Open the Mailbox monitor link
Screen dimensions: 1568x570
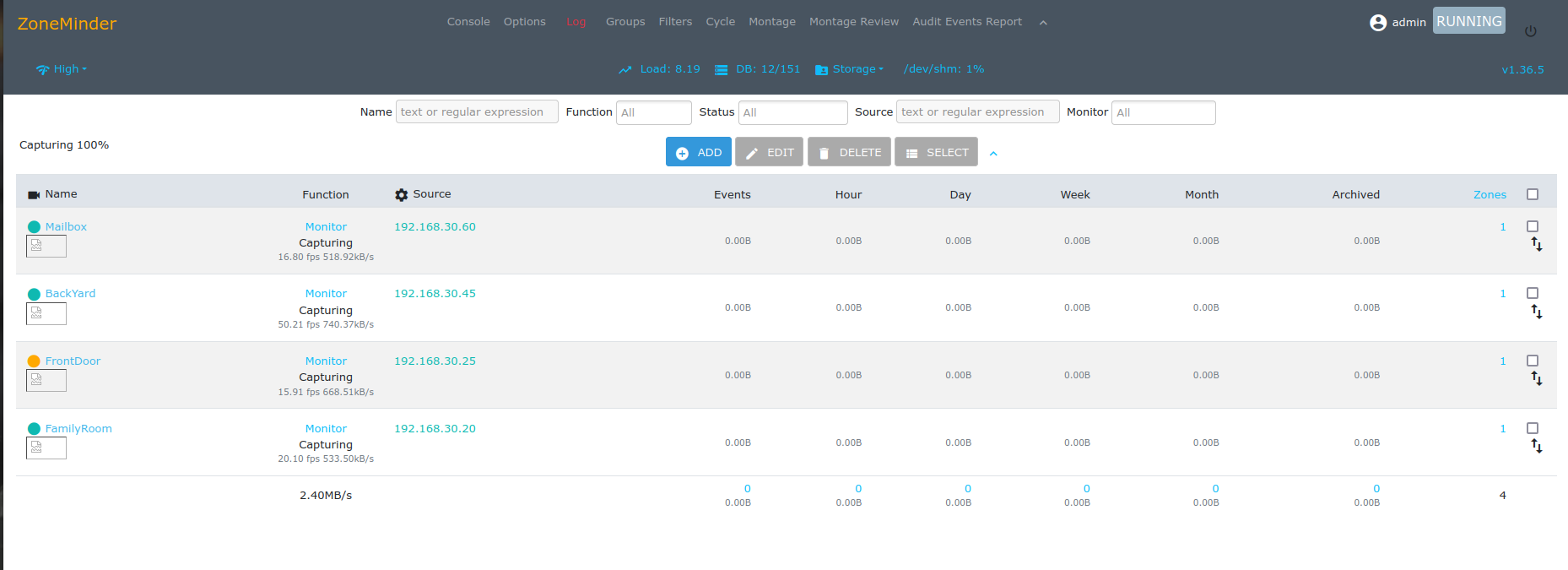click(x=66, y=227)
